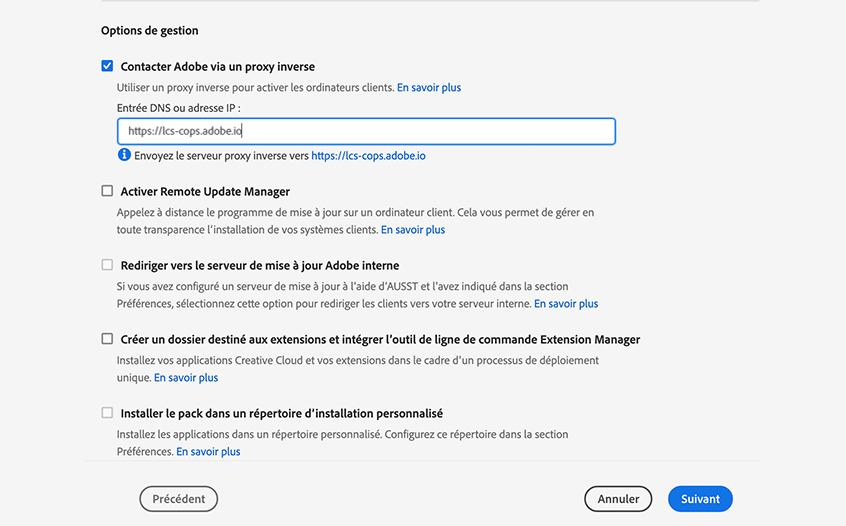Click the blue info icon below the DNS field
The image size is (846, 526).
coord(124,155)
